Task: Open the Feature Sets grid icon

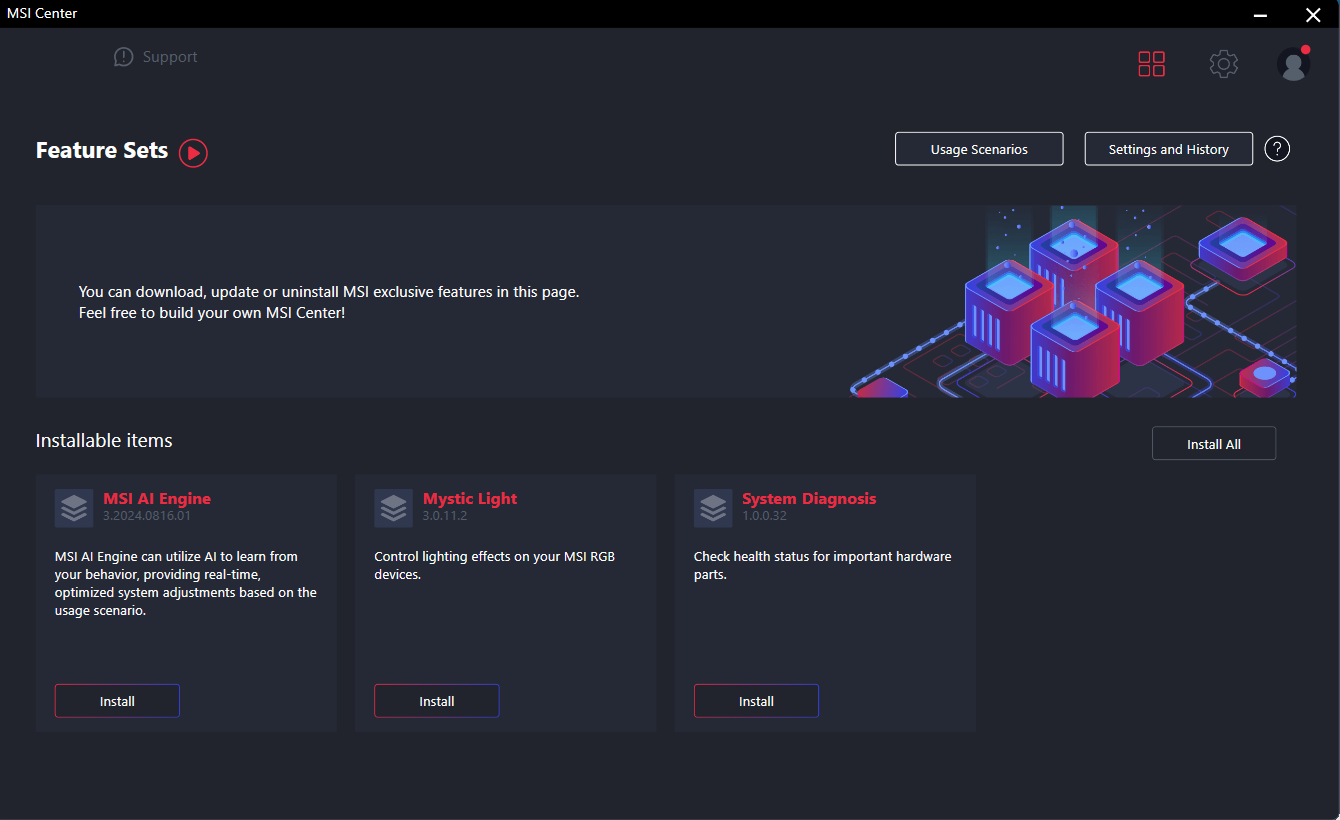Action: 1152,64
